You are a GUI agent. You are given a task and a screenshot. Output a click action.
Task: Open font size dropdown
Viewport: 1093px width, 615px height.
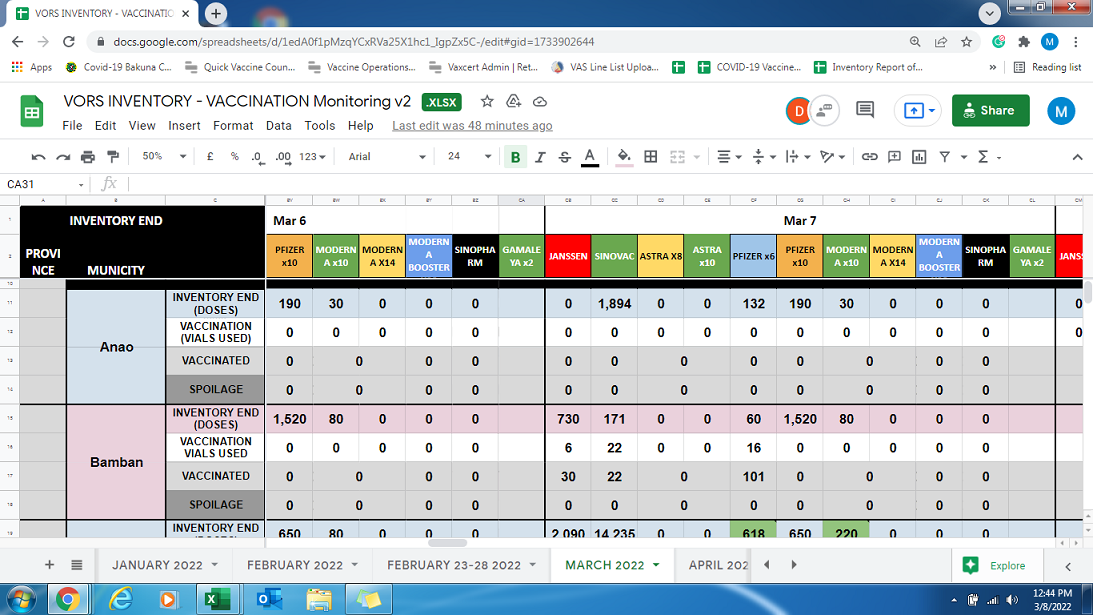[x=469, y=157]
